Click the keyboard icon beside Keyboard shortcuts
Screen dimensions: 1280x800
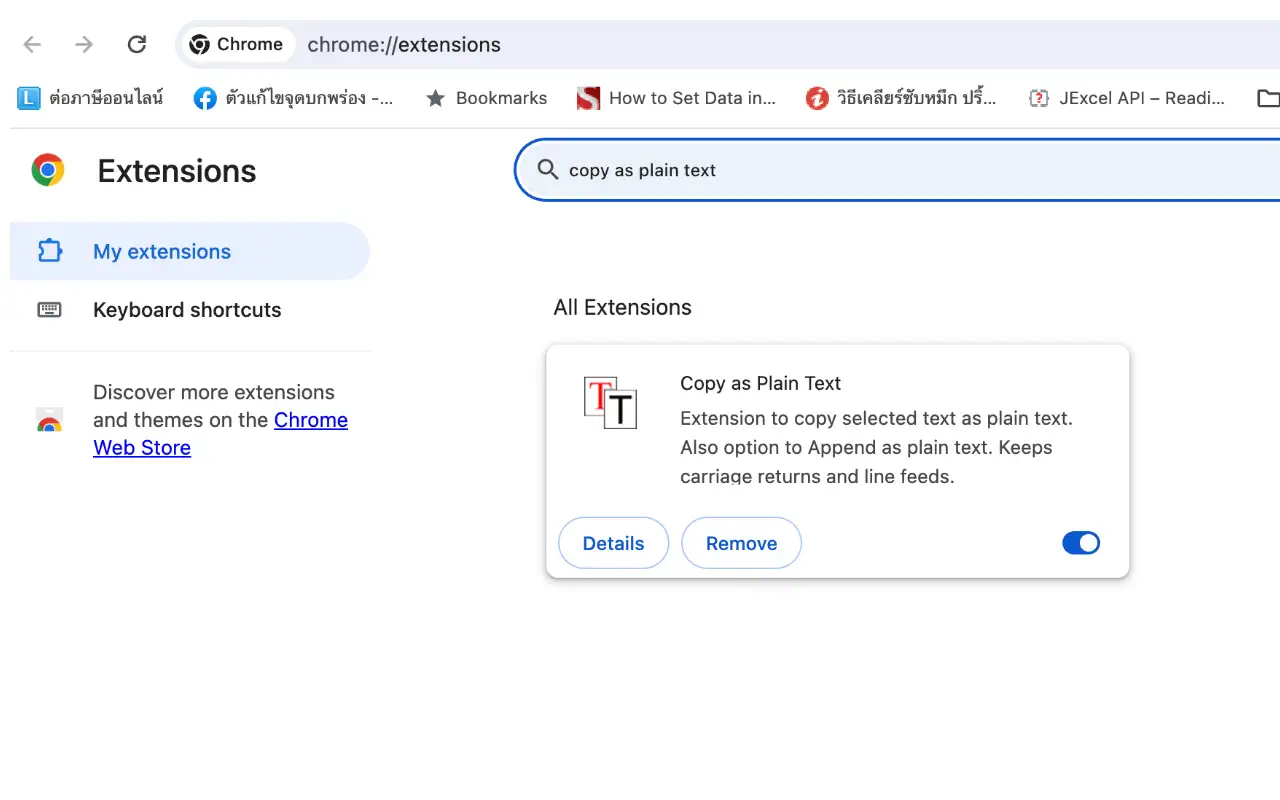[x=49, y=310]
